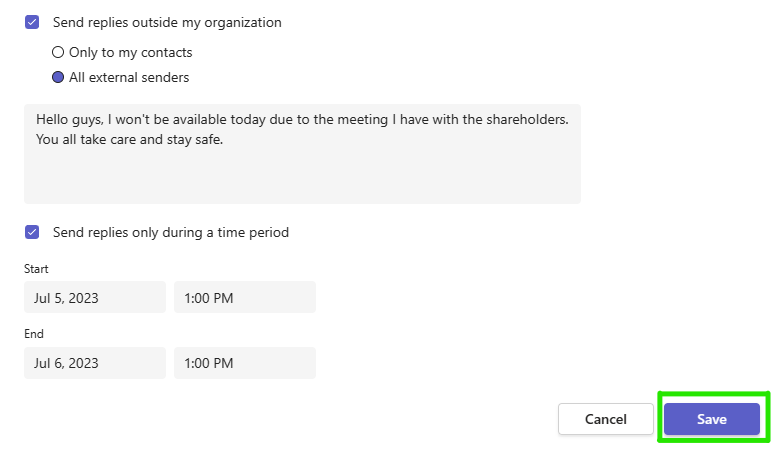Click "Send replies only during a time period" text

(171, 232)
